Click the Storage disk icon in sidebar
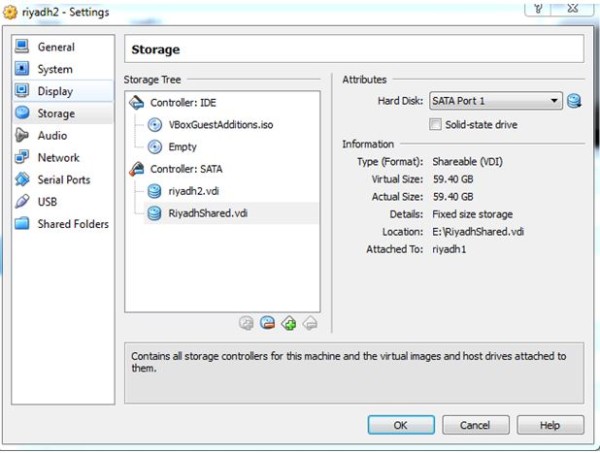The height and width of the screenshot is (453, 600). coord(22,112)
